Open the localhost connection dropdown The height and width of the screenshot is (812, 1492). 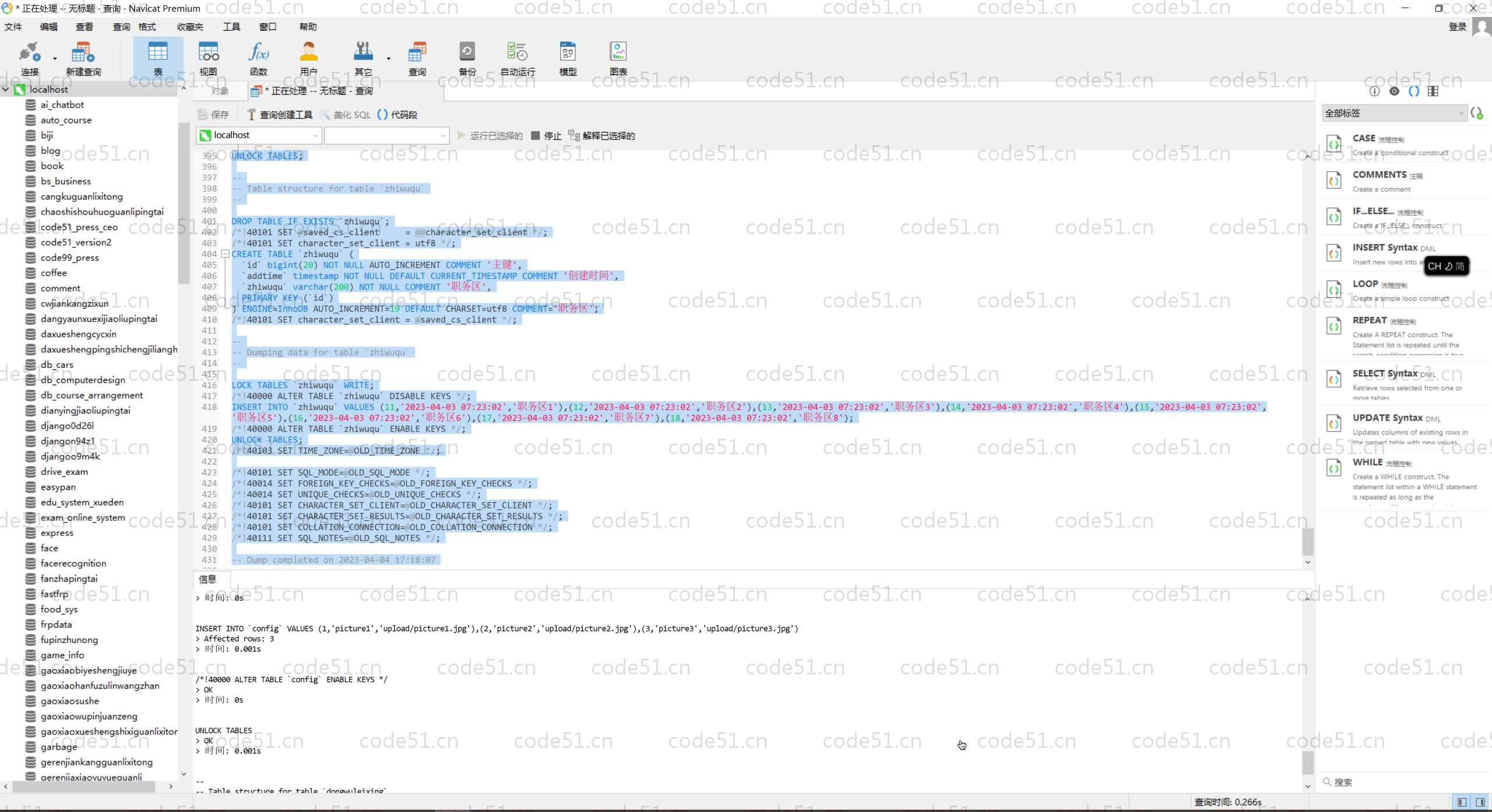258,135
